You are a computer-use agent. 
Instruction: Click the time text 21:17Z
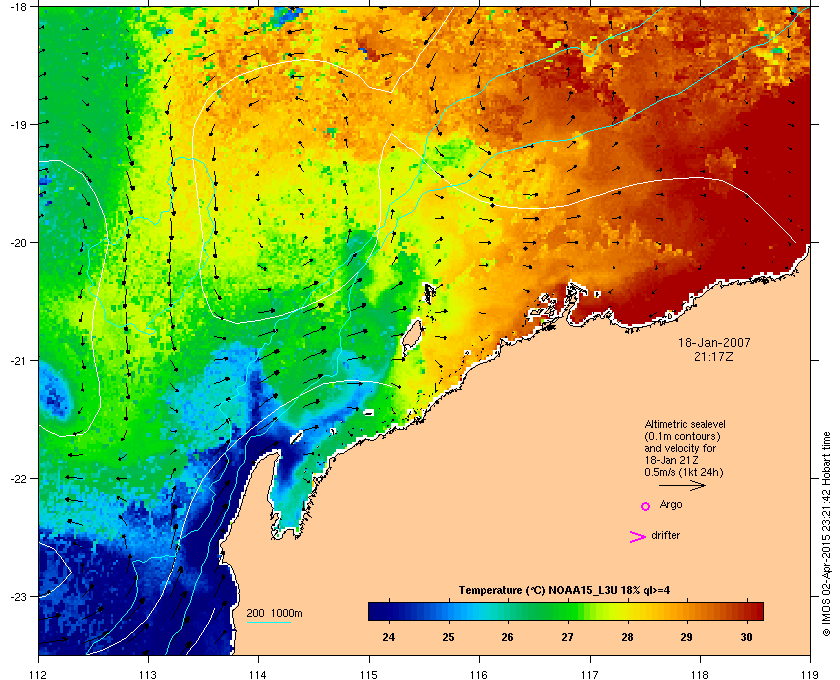click(714, 356)
